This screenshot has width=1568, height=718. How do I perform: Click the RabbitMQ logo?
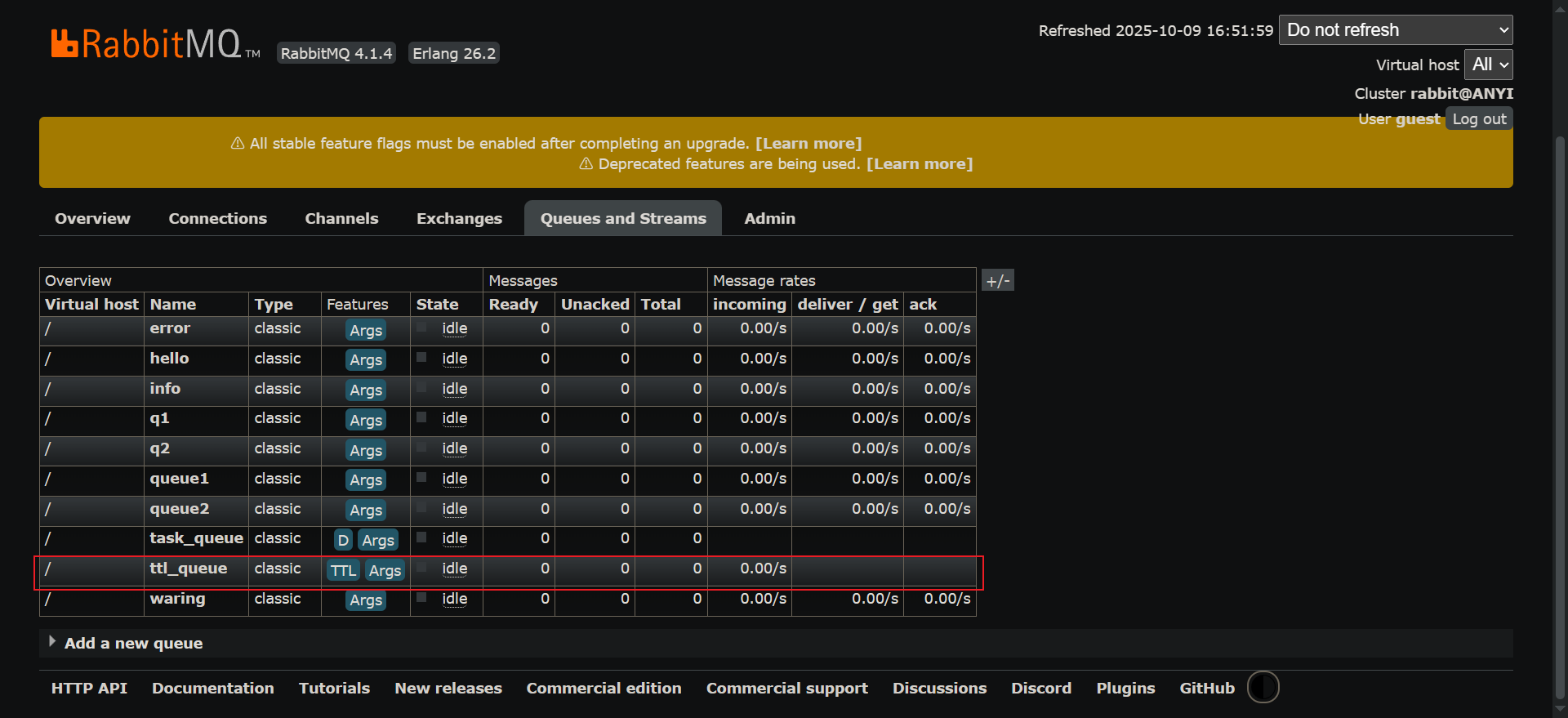click(x=147, y=44)
